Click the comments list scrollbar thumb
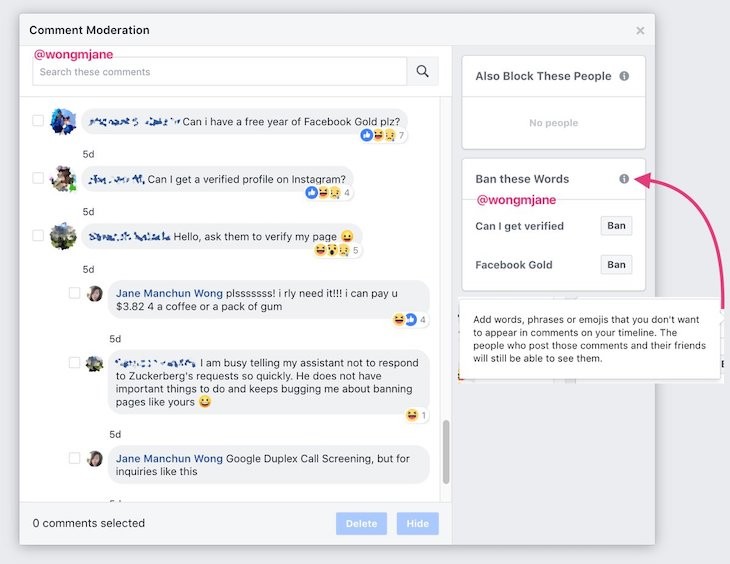The width and height of the screenshot is (730, 564). coord(446,452)
